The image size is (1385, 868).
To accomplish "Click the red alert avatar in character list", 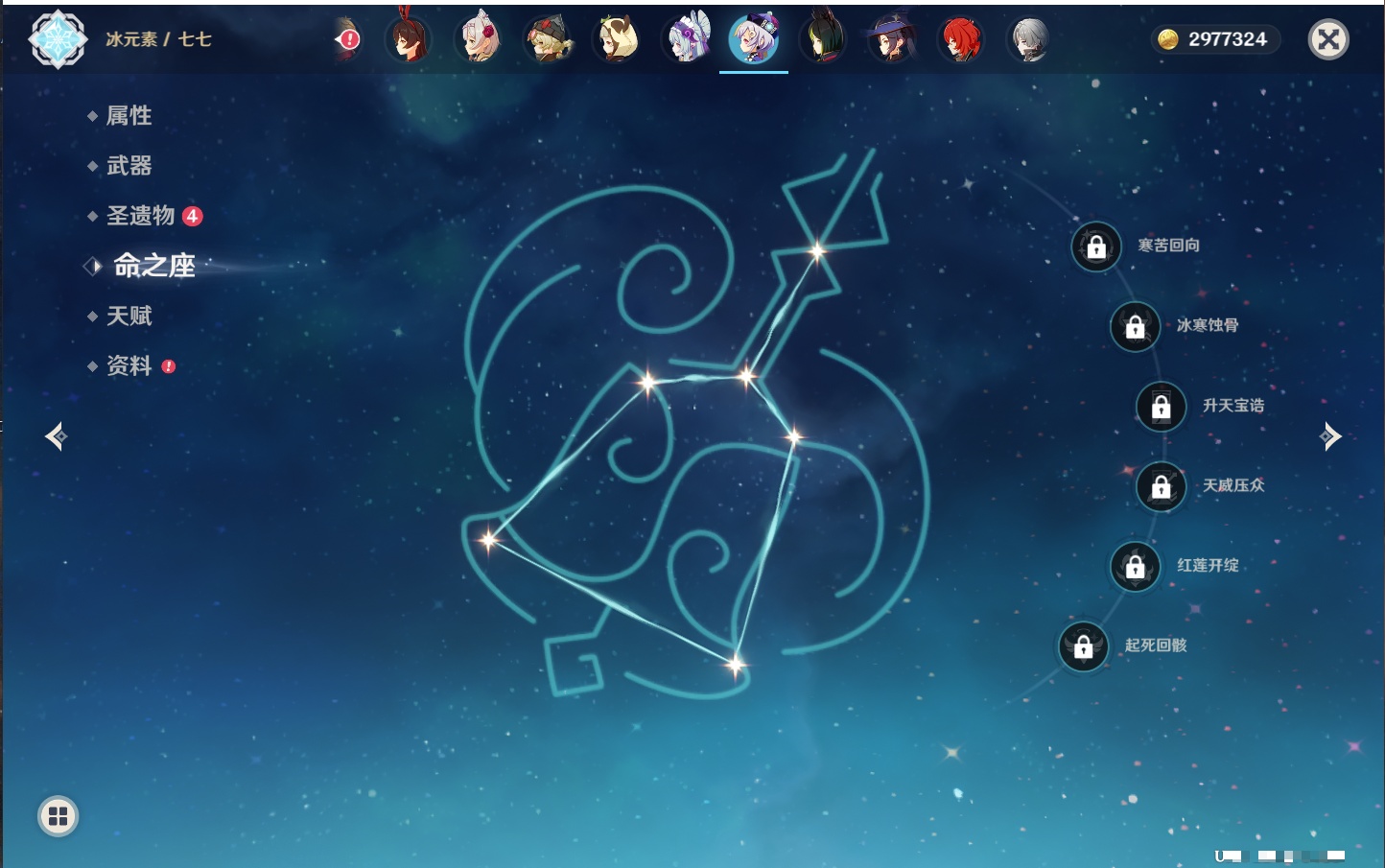I will (x=348, y=39).
